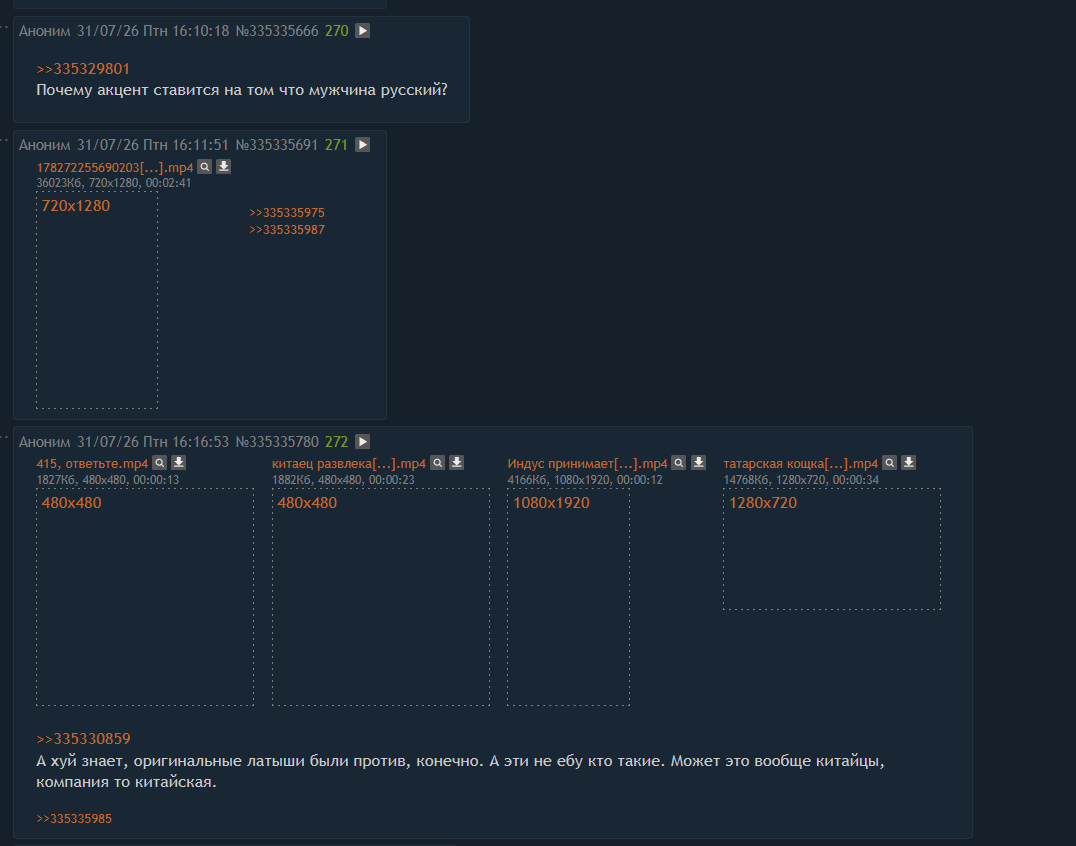Search icon next to татарская кошка mp4
This screenshot has width=1076, height=846.
(x=889, y=463)
